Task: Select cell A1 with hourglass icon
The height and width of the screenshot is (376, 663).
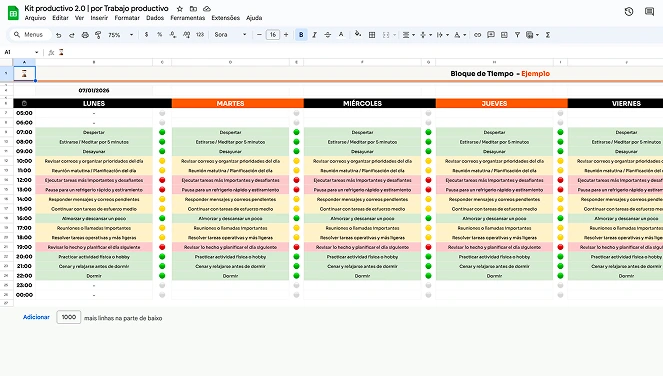Action: point(24,74)
